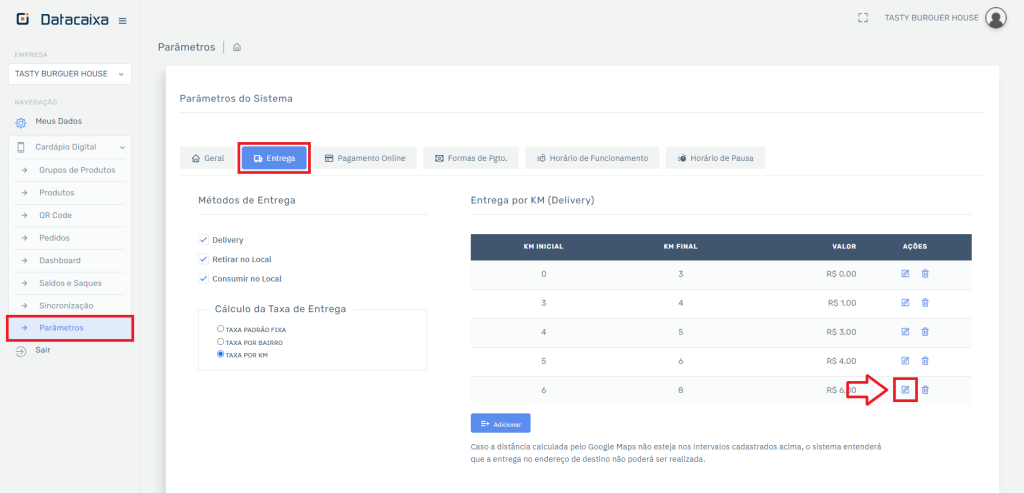
Task: Open Meus Dados in the navigation
Action: pyautogui.click(x=58, y=121)
